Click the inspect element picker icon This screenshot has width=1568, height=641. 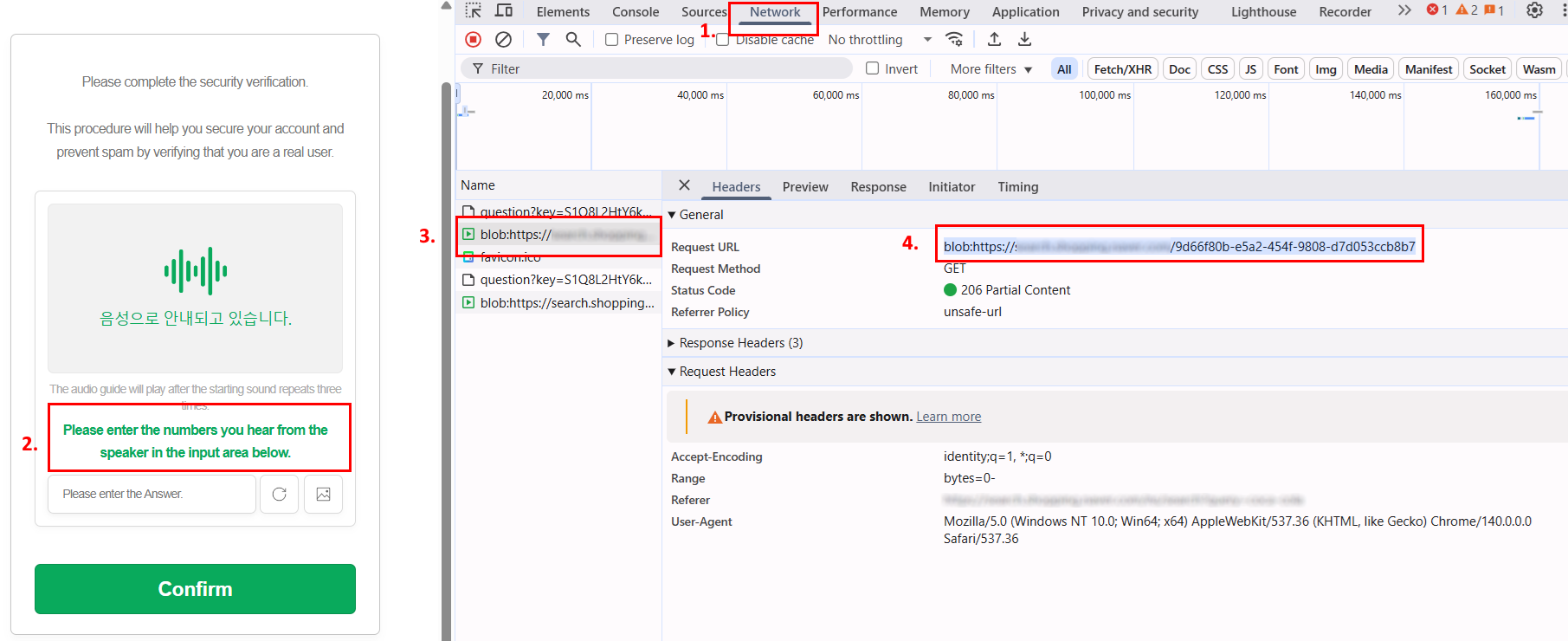click(x=473, y=11)
